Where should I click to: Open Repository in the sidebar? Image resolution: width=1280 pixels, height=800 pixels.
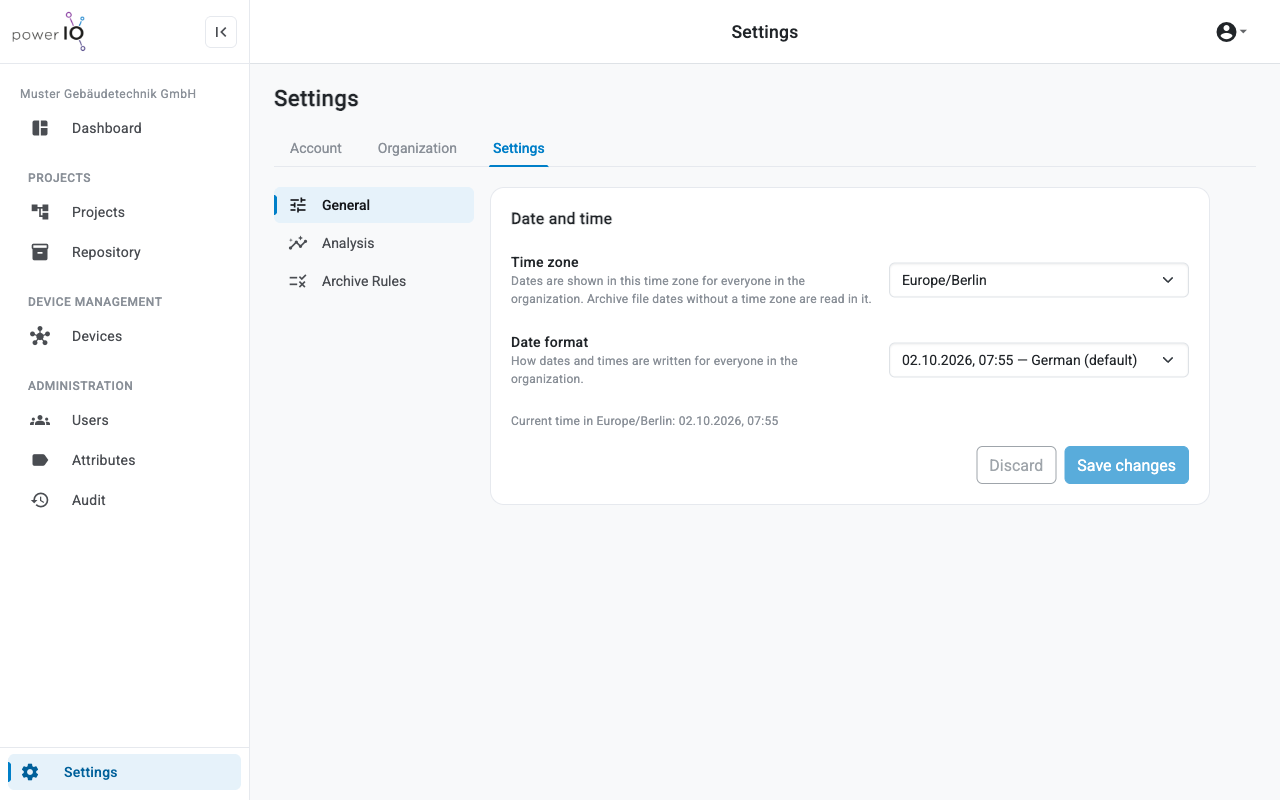124,252
